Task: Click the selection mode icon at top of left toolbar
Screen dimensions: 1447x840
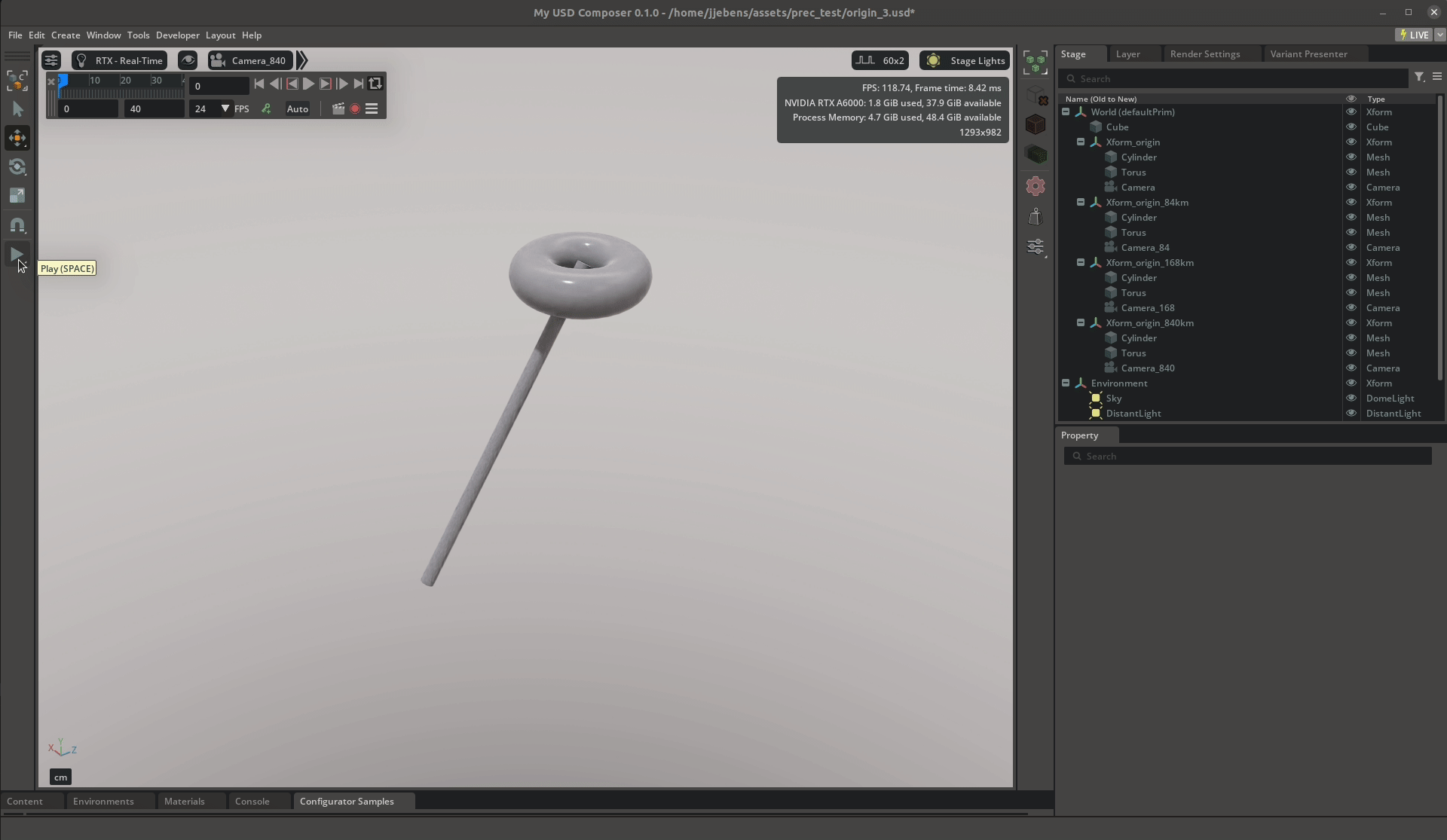Action: click(17, 81)
